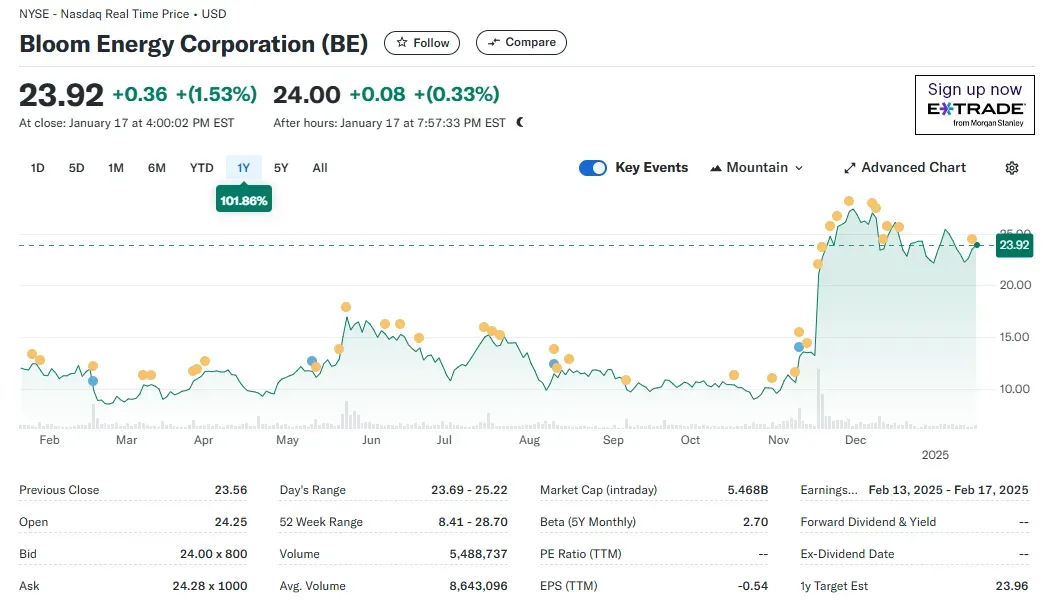Click the Compare arrows icon
The height and width of the screenshot is (608, 1049).
(x=494, y=42)
